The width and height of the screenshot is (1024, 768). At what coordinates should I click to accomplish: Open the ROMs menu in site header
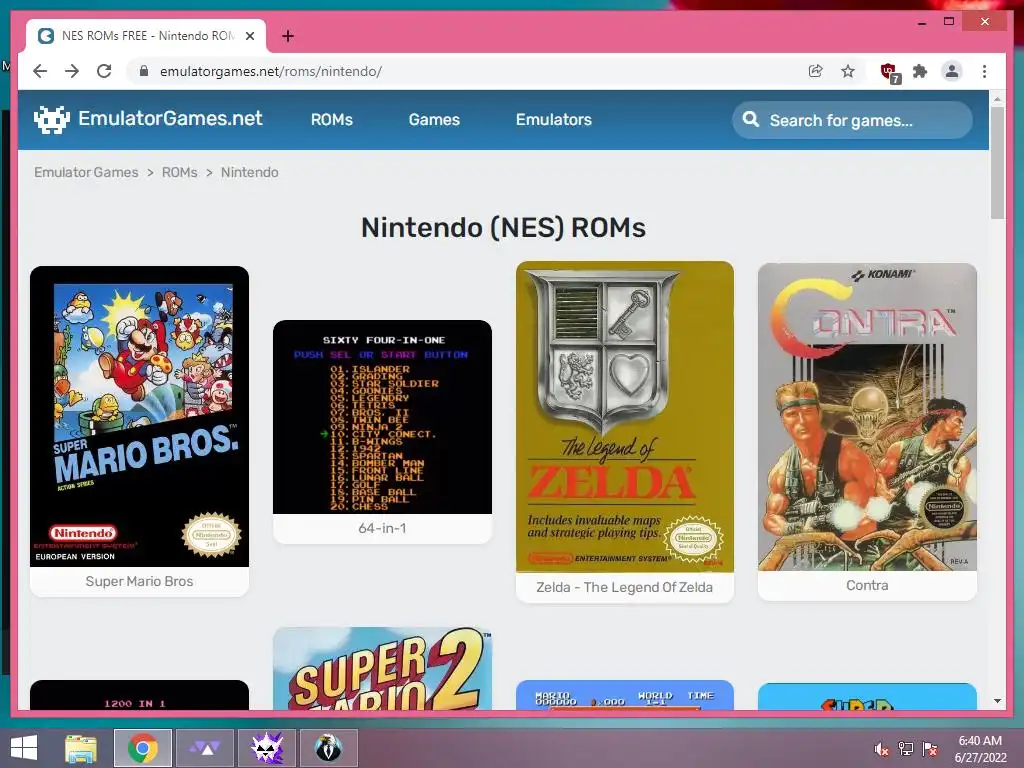332,120
